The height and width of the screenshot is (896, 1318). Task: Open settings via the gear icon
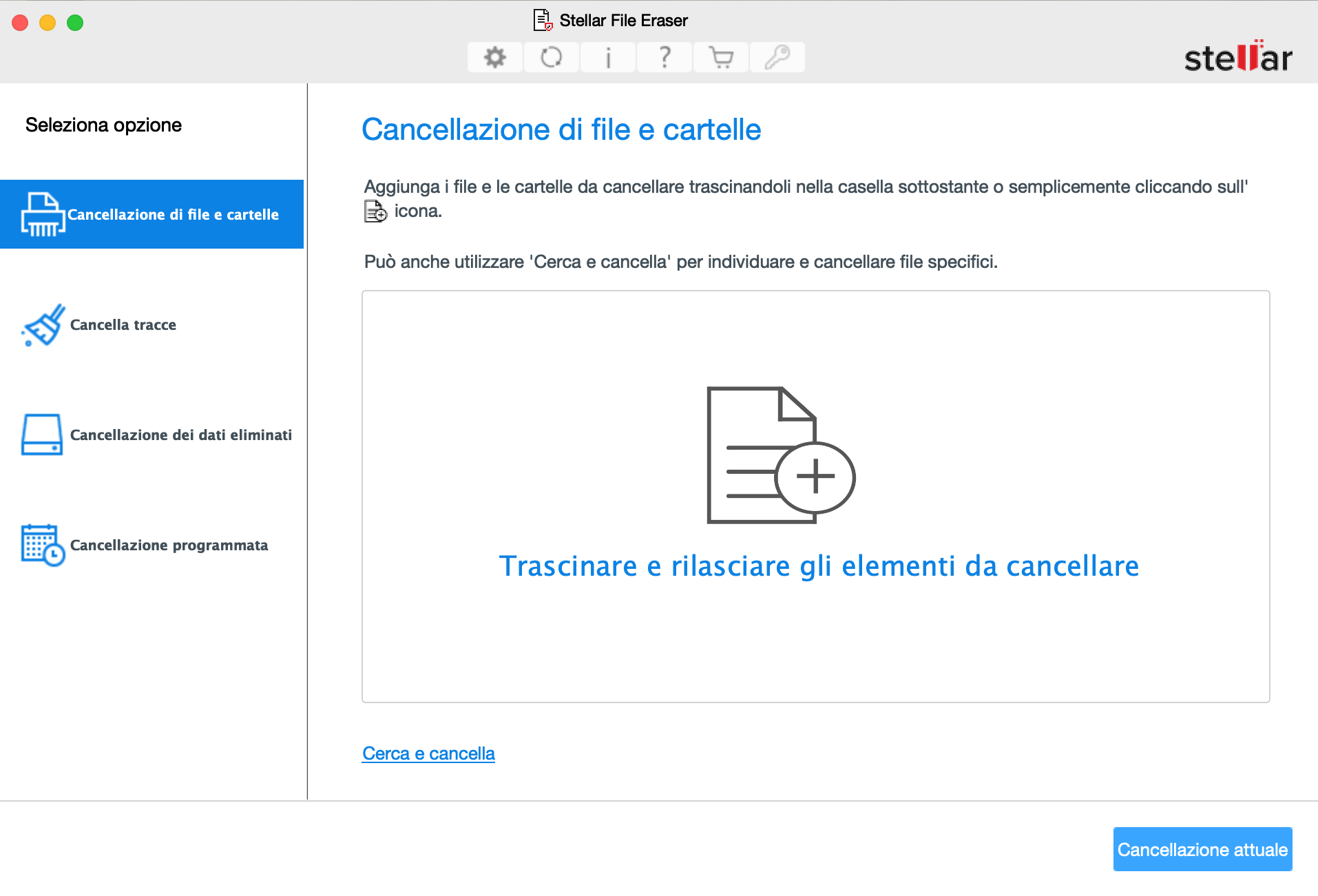[494, 57]
